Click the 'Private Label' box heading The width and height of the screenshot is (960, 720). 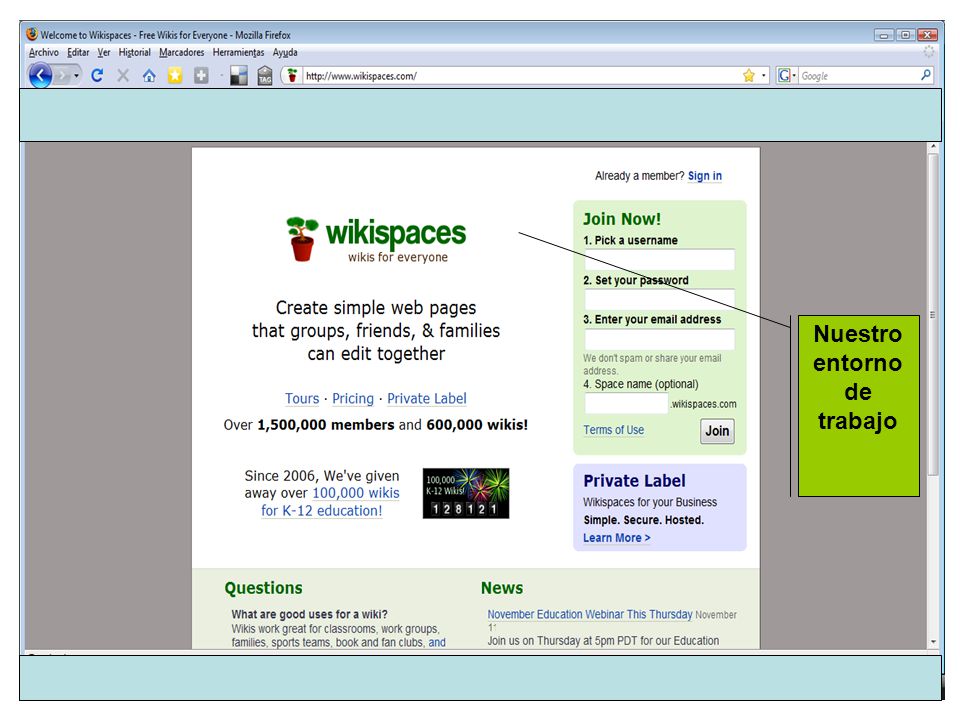point(634,481)
